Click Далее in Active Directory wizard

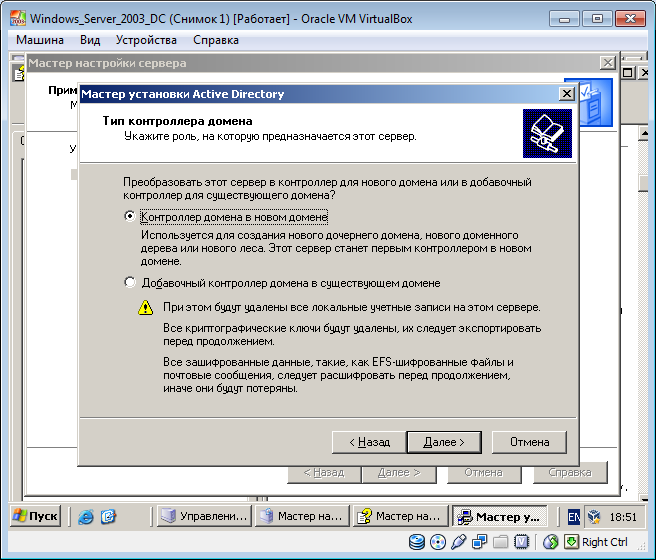444,442
